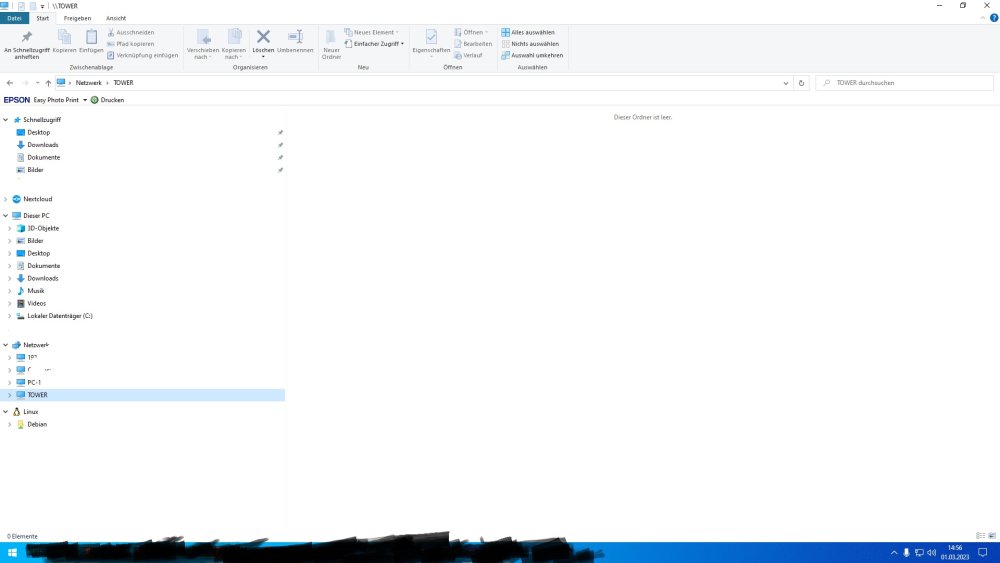Click the Eigenschaften icon

tap(431, 37)
